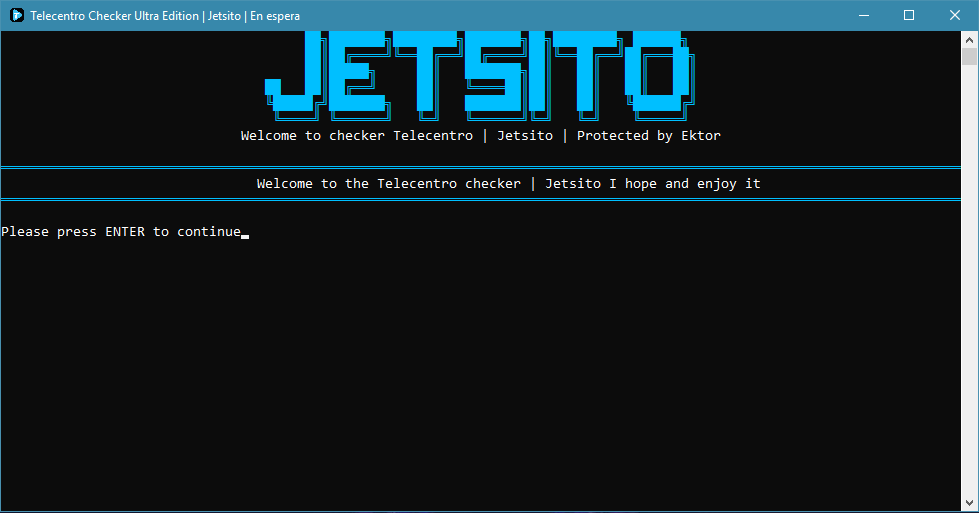Click the scrollbar down arrow
The height and width of the screenshot is (513, 979).
(969, 503)
